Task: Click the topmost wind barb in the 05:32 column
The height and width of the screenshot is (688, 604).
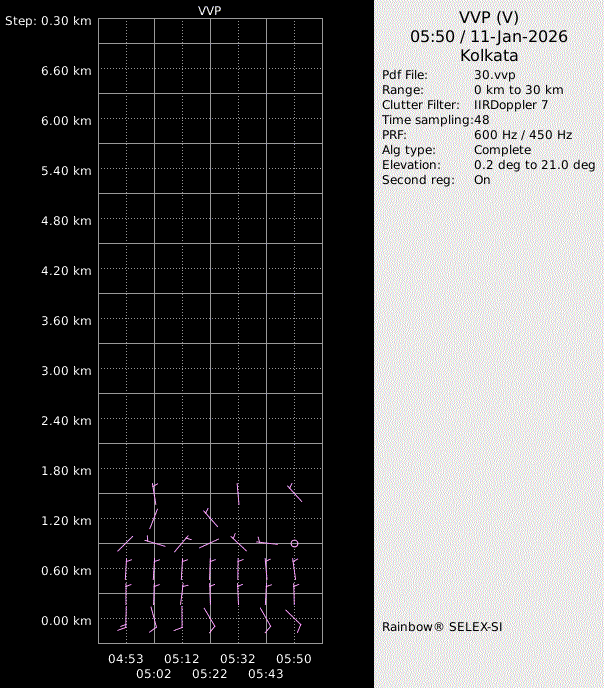Action: coord(238,494)
